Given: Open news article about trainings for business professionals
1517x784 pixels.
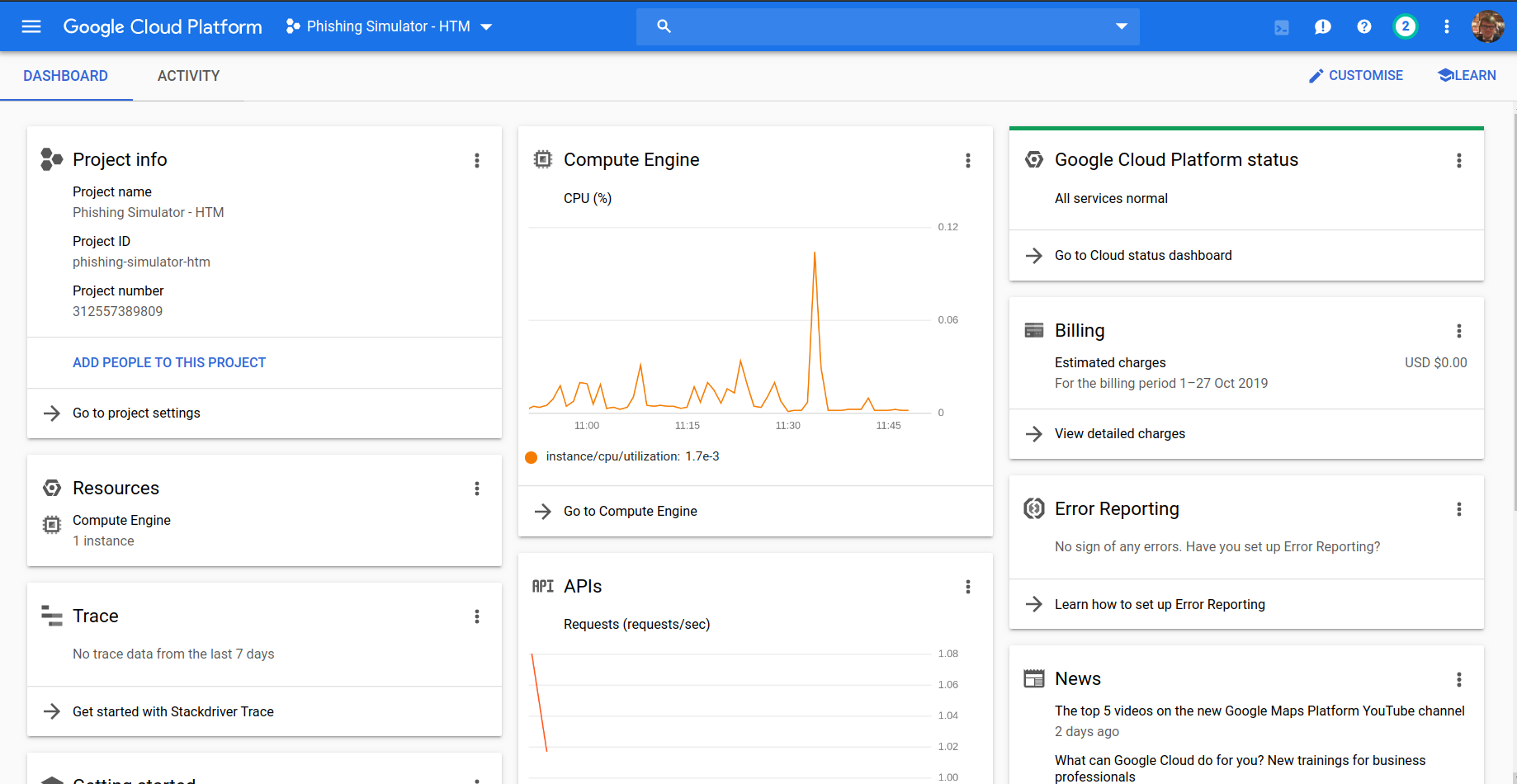Looking at the screenshot, I should (x=1241, y=768).
